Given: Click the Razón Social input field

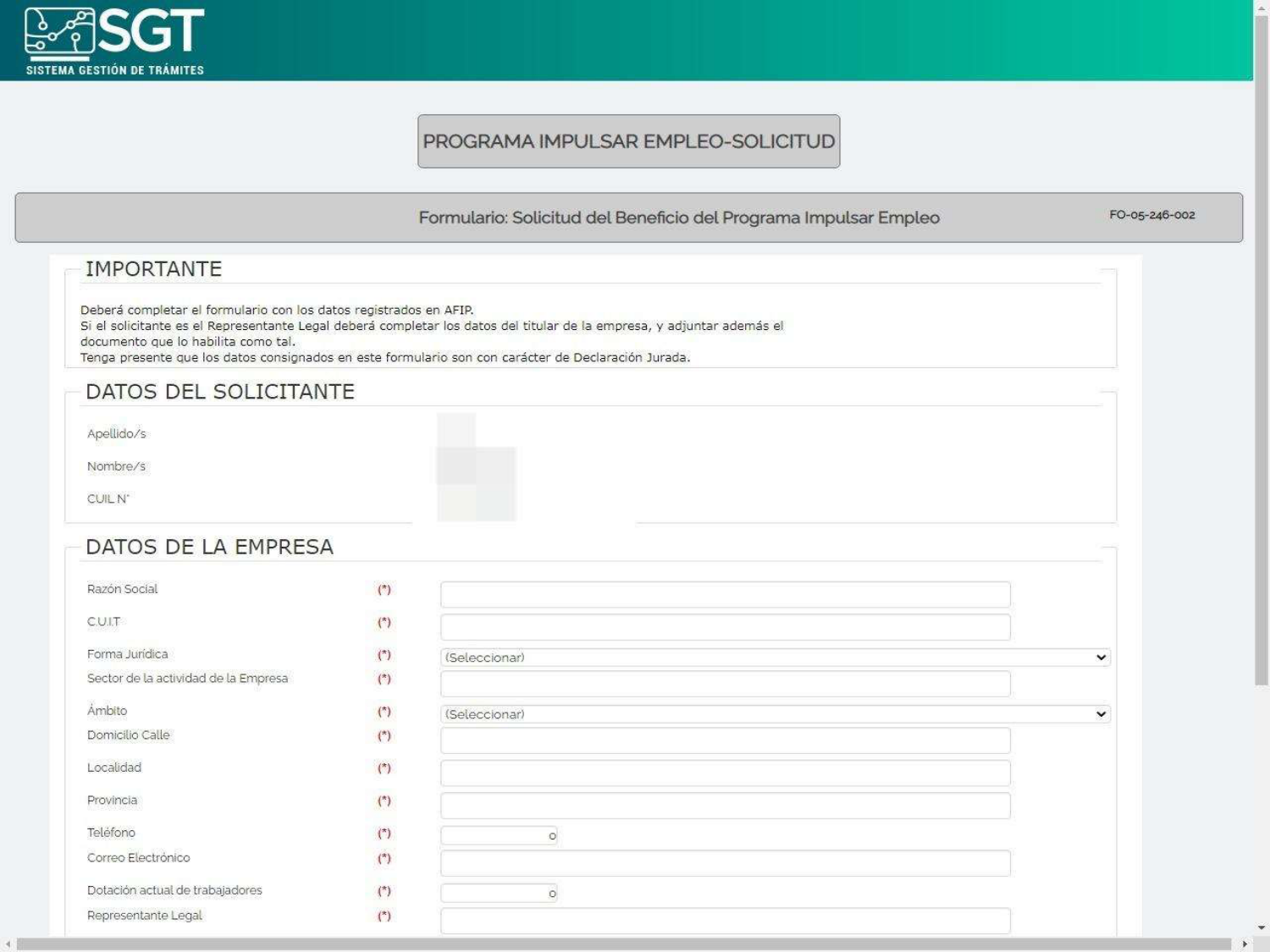Looking at the screenshot, I should point(725,594).
